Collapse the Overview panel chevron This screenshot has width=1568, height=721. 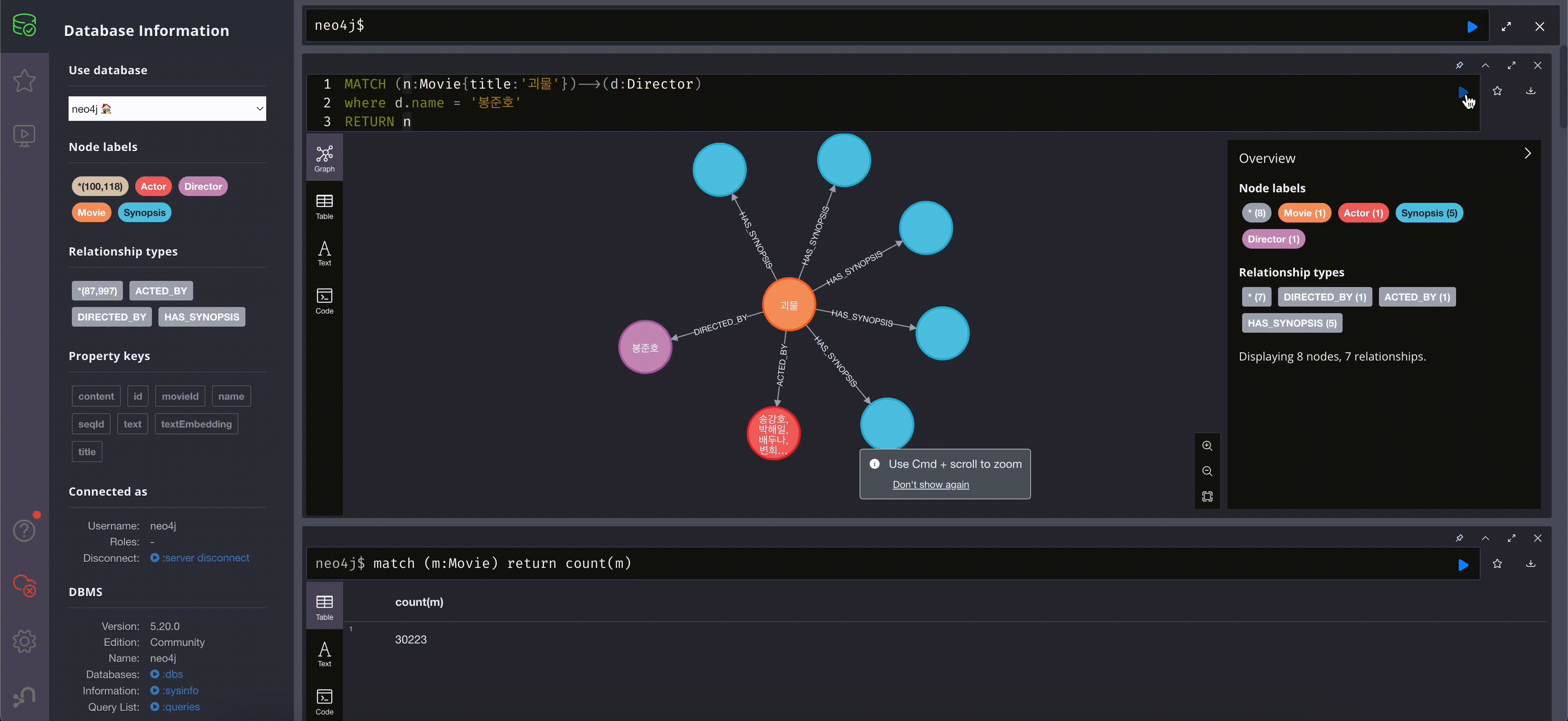1527,154
